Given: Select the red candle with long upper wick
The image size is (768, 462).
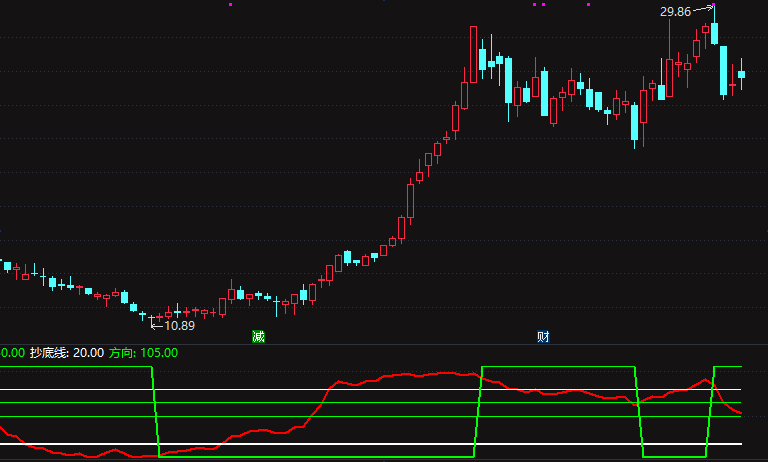Looking at the screenshot, I should [x=669, y=58].
